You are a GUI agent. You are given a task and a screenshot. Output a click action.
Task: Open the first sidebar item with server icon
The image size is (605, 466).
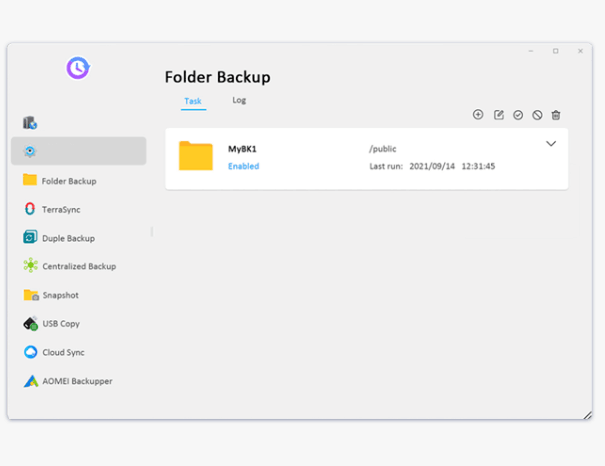30,123
